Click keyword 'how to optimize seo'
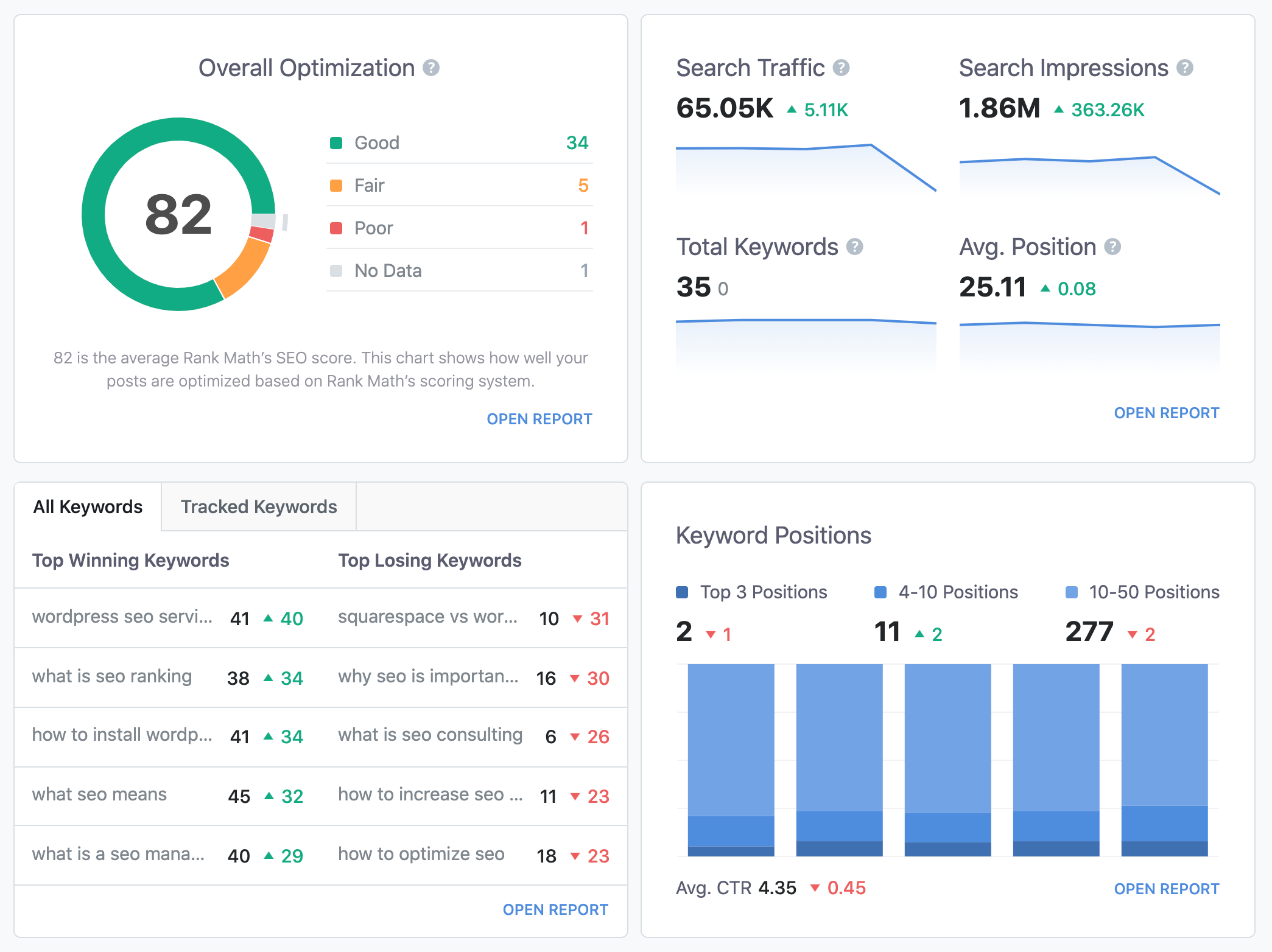Screen dimensions: 1272x952 421,854
